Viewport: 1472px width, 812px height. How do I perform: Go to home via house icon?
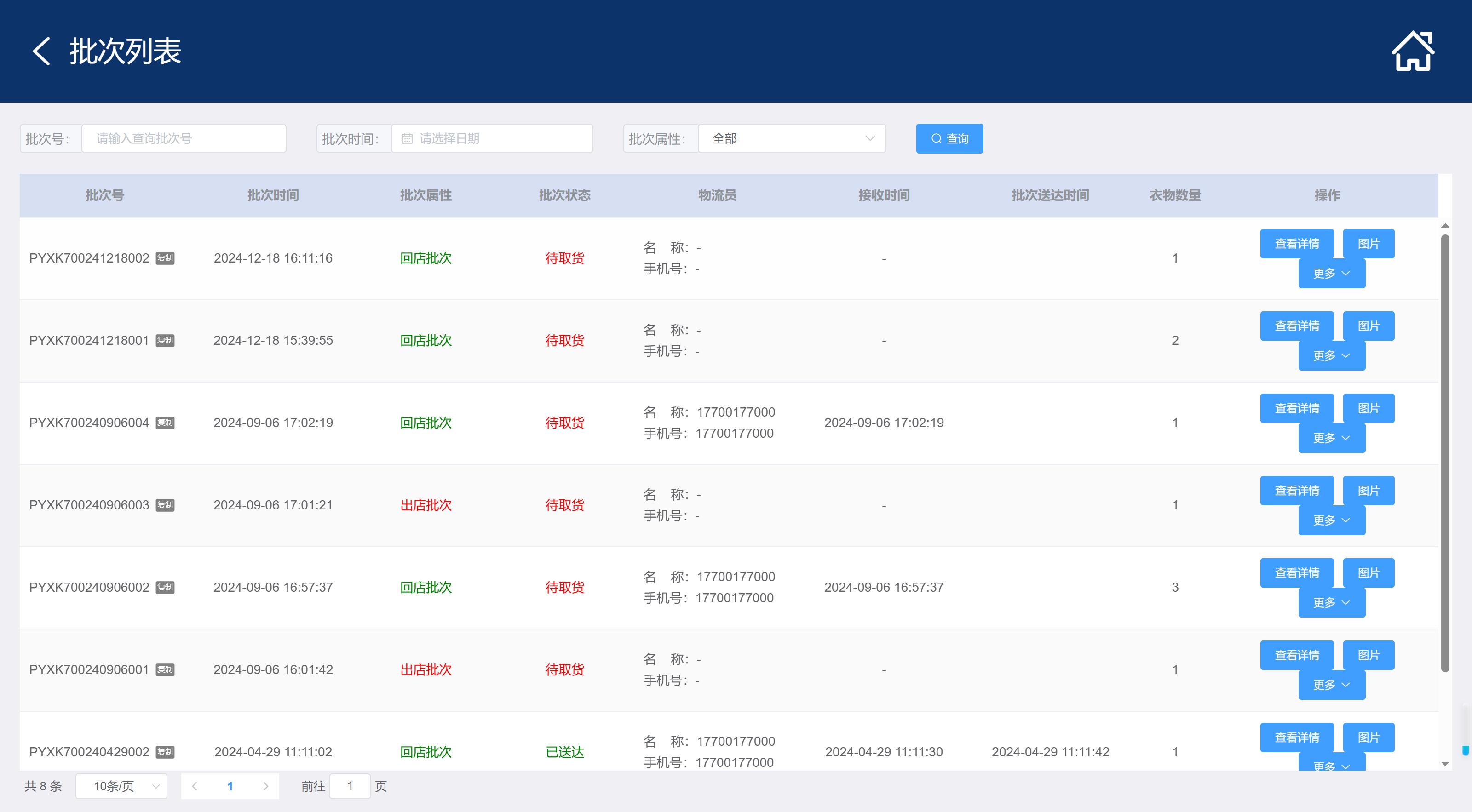[x=1412, y=51]
